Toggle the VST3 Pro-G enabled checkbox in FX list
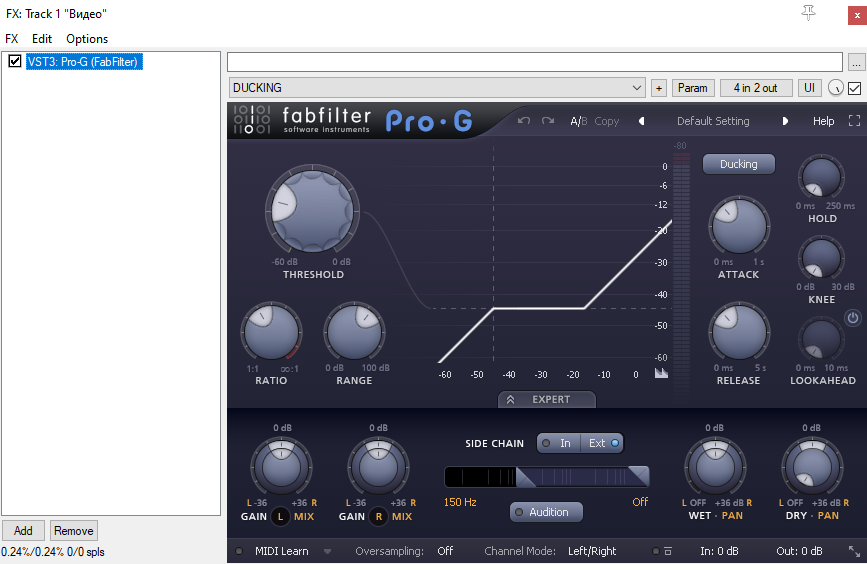 click(15, 61)
